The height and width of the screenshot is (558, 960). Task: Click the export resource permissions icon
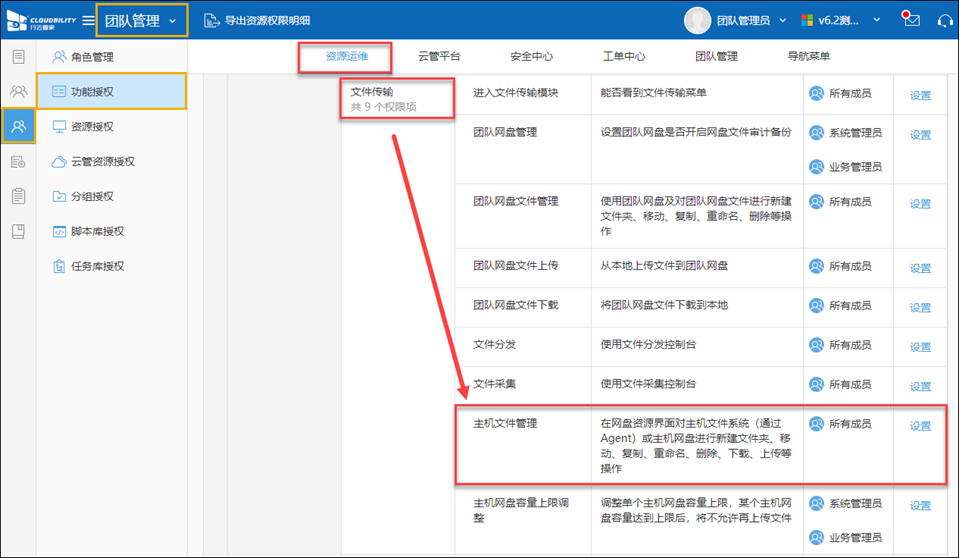211,20
